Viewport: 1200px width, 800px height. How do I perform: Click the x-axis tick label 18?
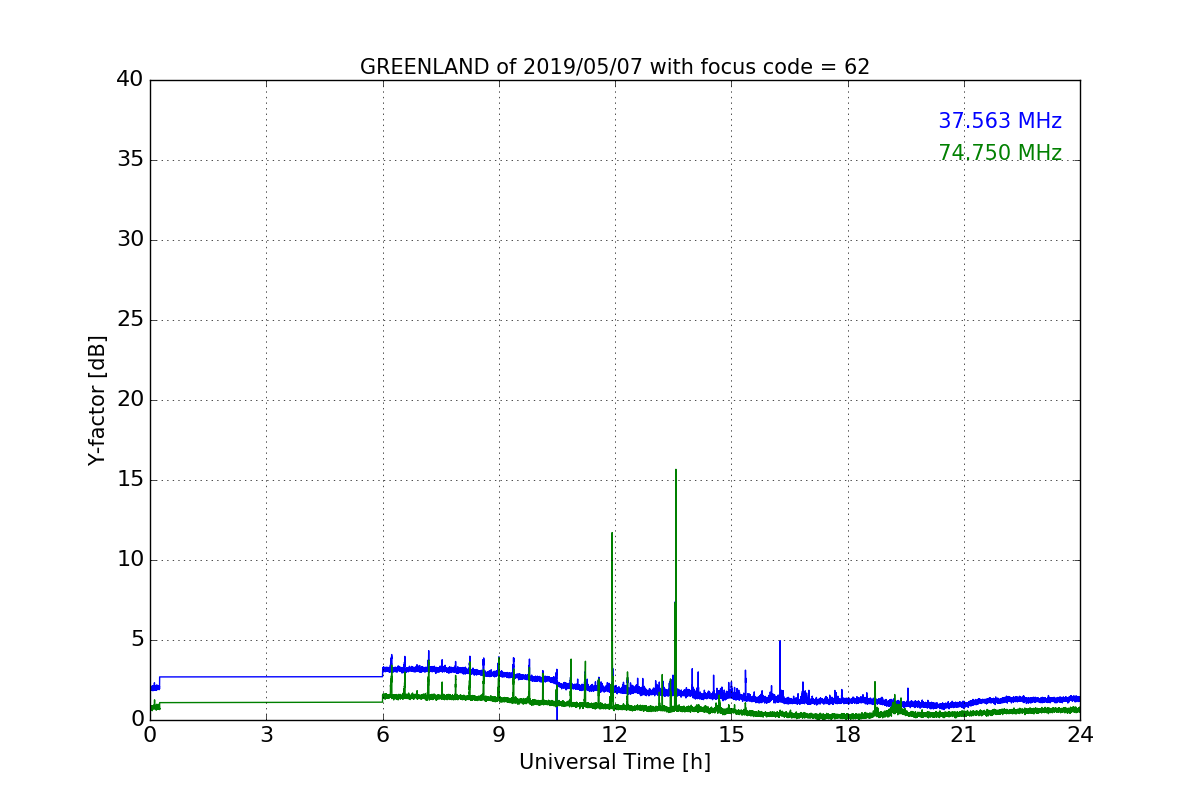pyautogui.click(x=847, y=735)
